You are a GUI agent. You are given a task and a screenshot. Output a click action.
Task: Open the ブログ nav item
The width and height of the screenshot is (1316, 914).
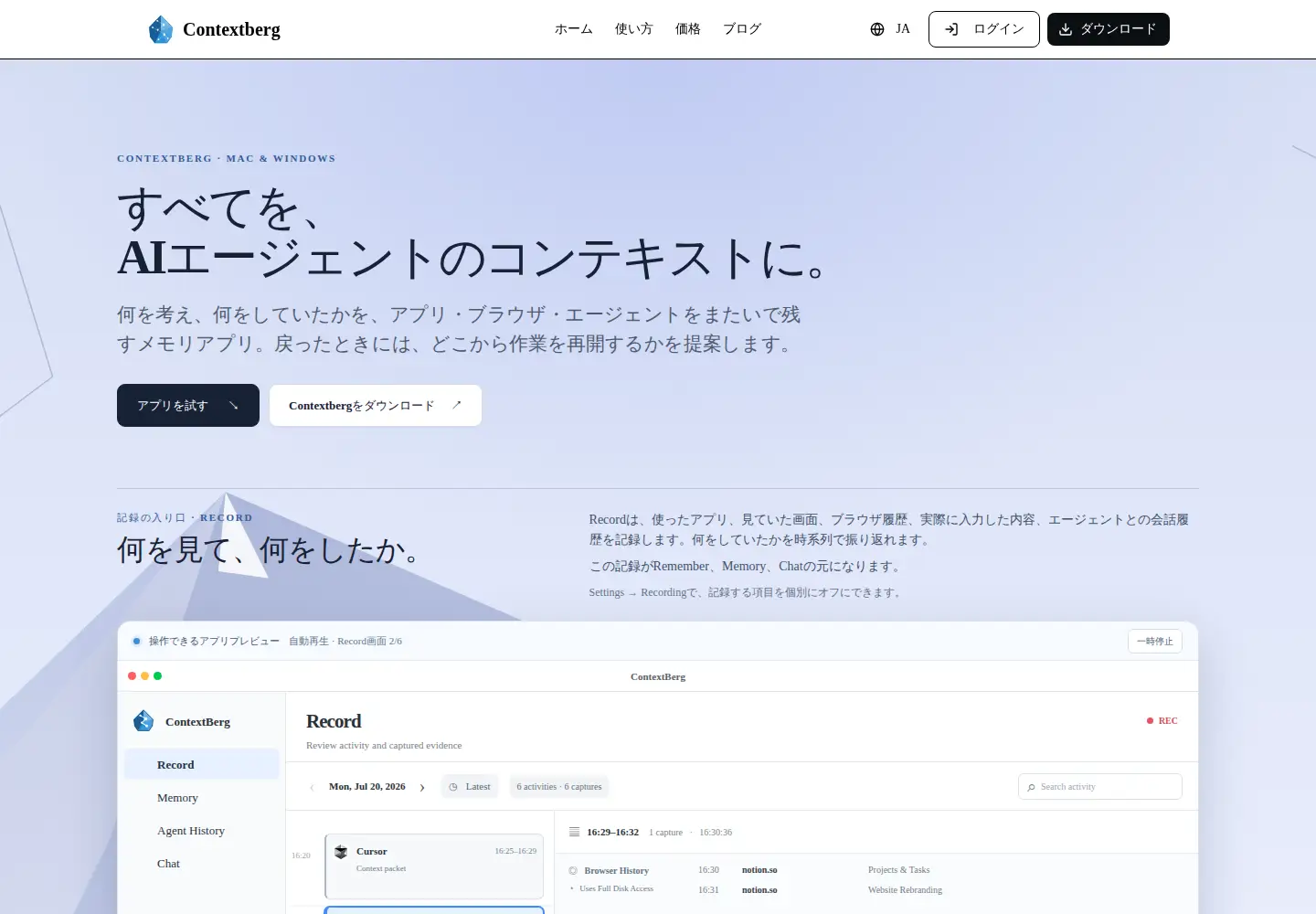[x=742, y=29]
